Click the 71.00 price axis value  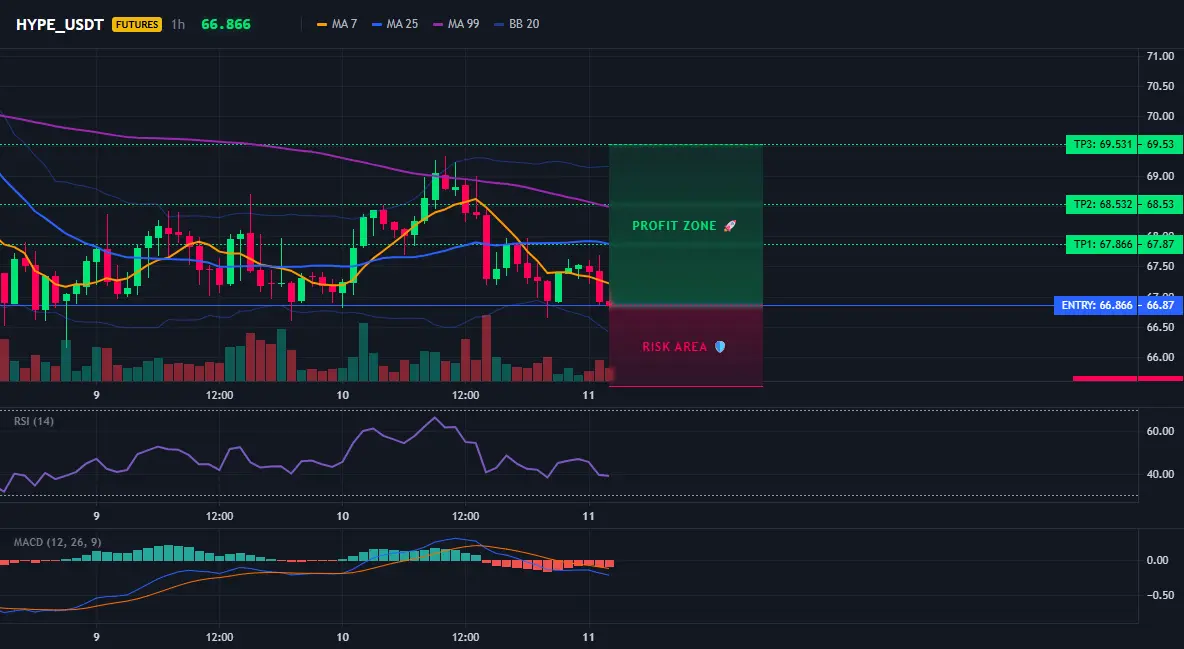pos(1160,56)
